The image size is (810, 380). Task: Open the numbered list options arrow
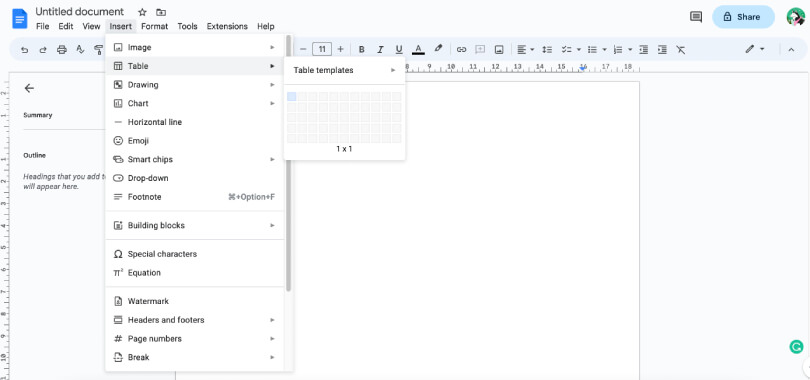[x=630, y=50]
